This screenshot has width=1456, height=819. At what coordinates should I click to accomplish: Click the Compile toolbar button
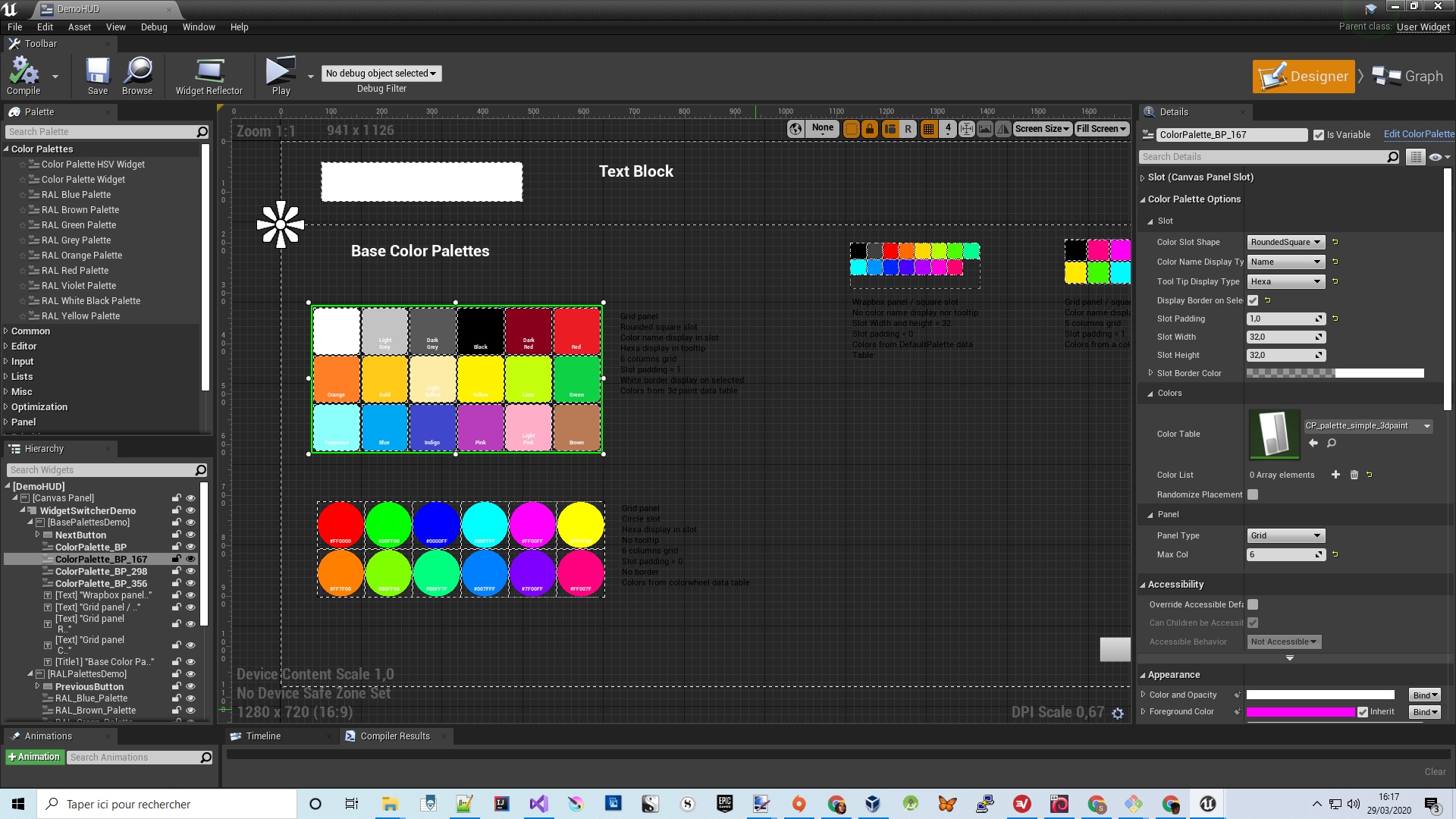24,76
